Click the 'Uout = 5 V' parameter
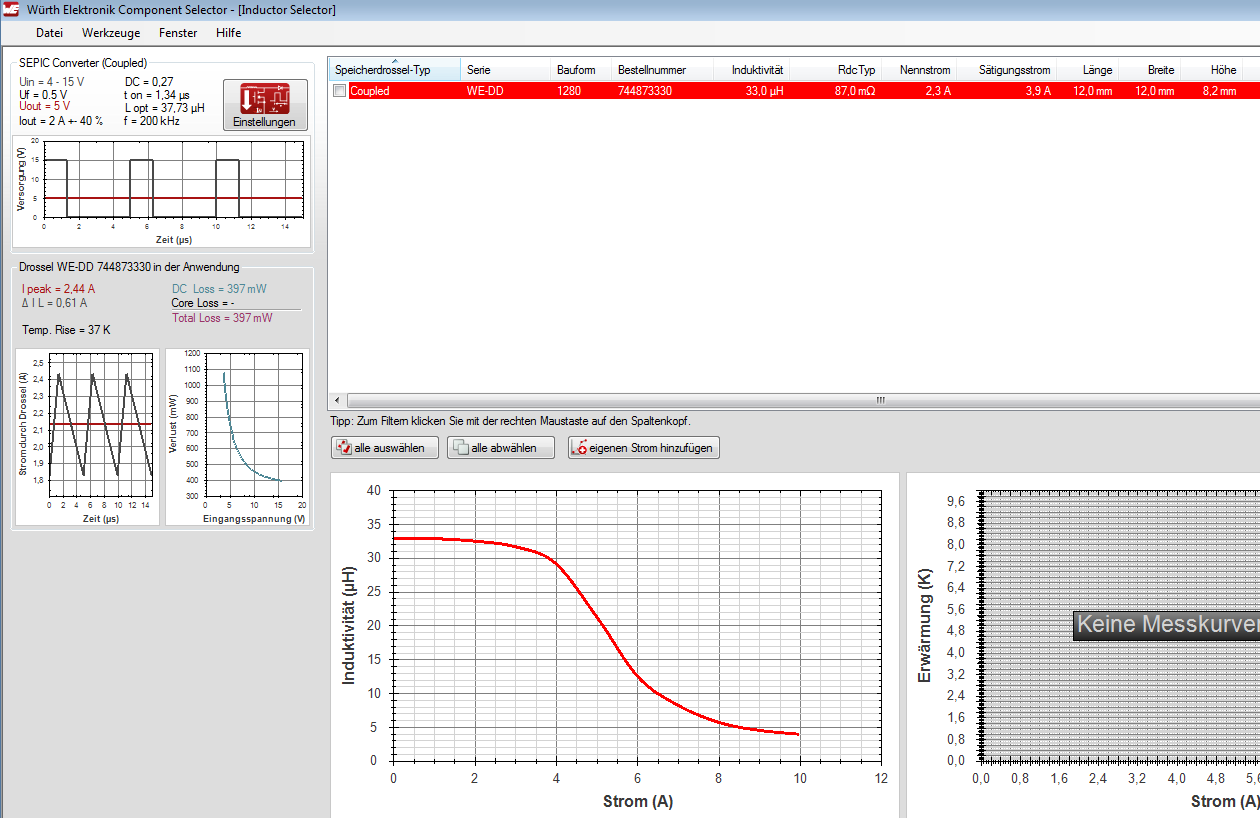 tap(45, 106)
